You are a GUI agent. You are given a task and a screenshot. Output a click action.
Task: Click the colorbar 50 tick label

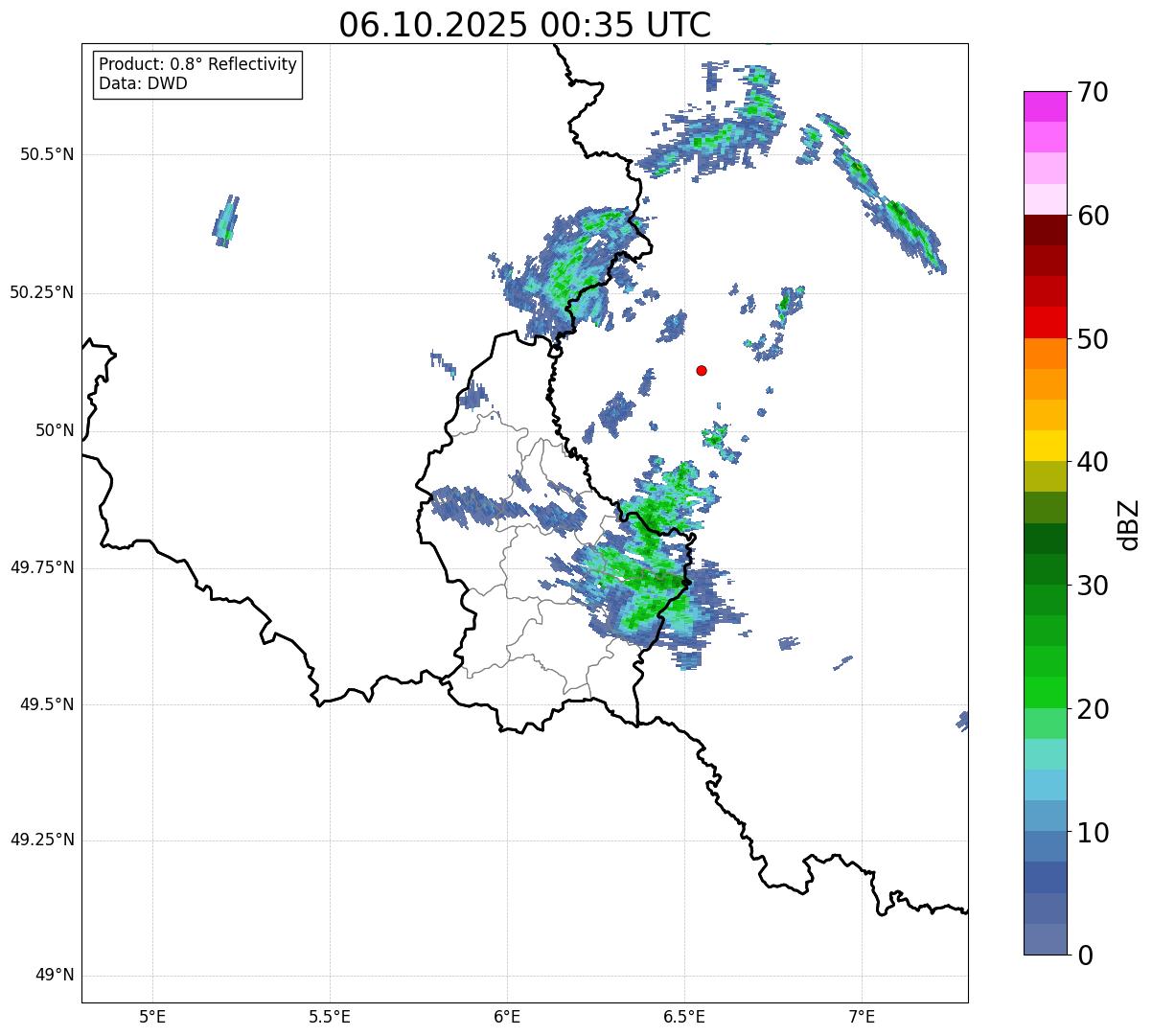1093,339
